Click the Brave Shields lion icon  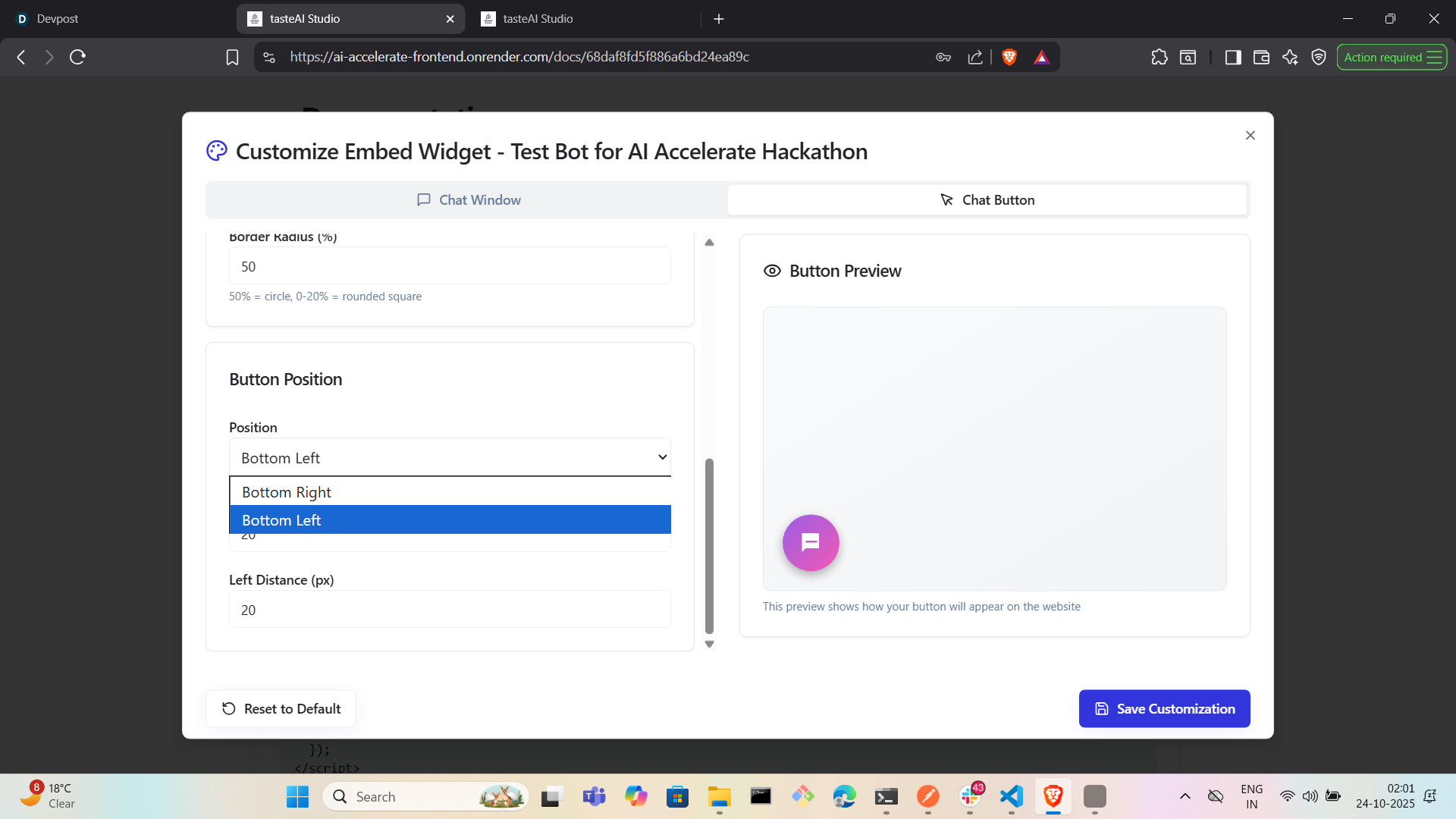[1009, 57]
